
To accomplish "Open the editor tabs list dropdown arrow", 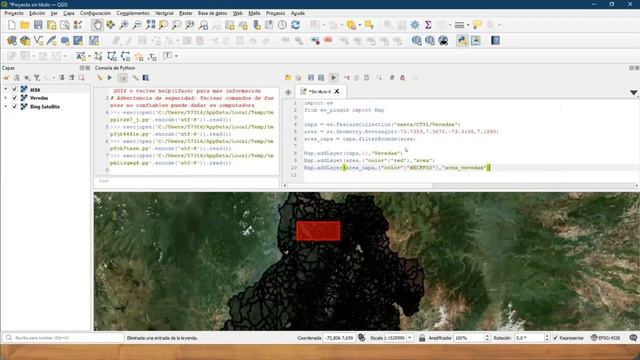I will (x=633, y=93).
